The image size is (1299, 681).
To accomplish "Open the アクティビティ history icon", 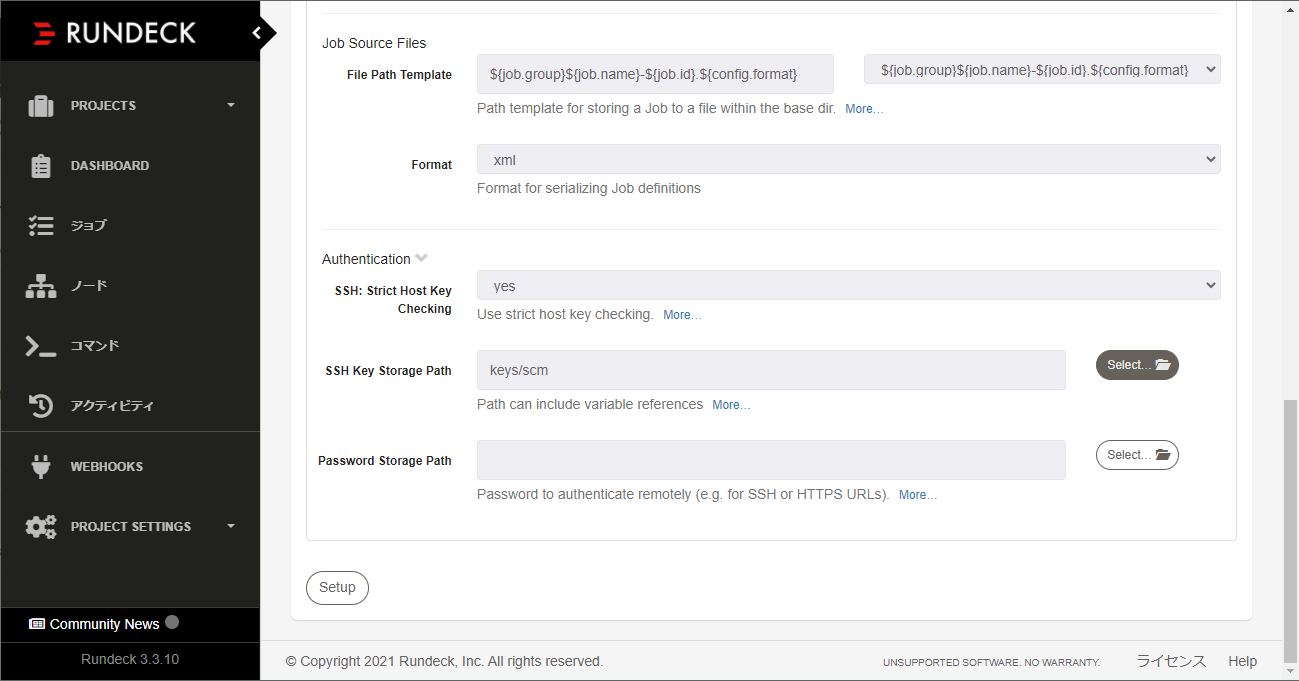I will (41, 406).
